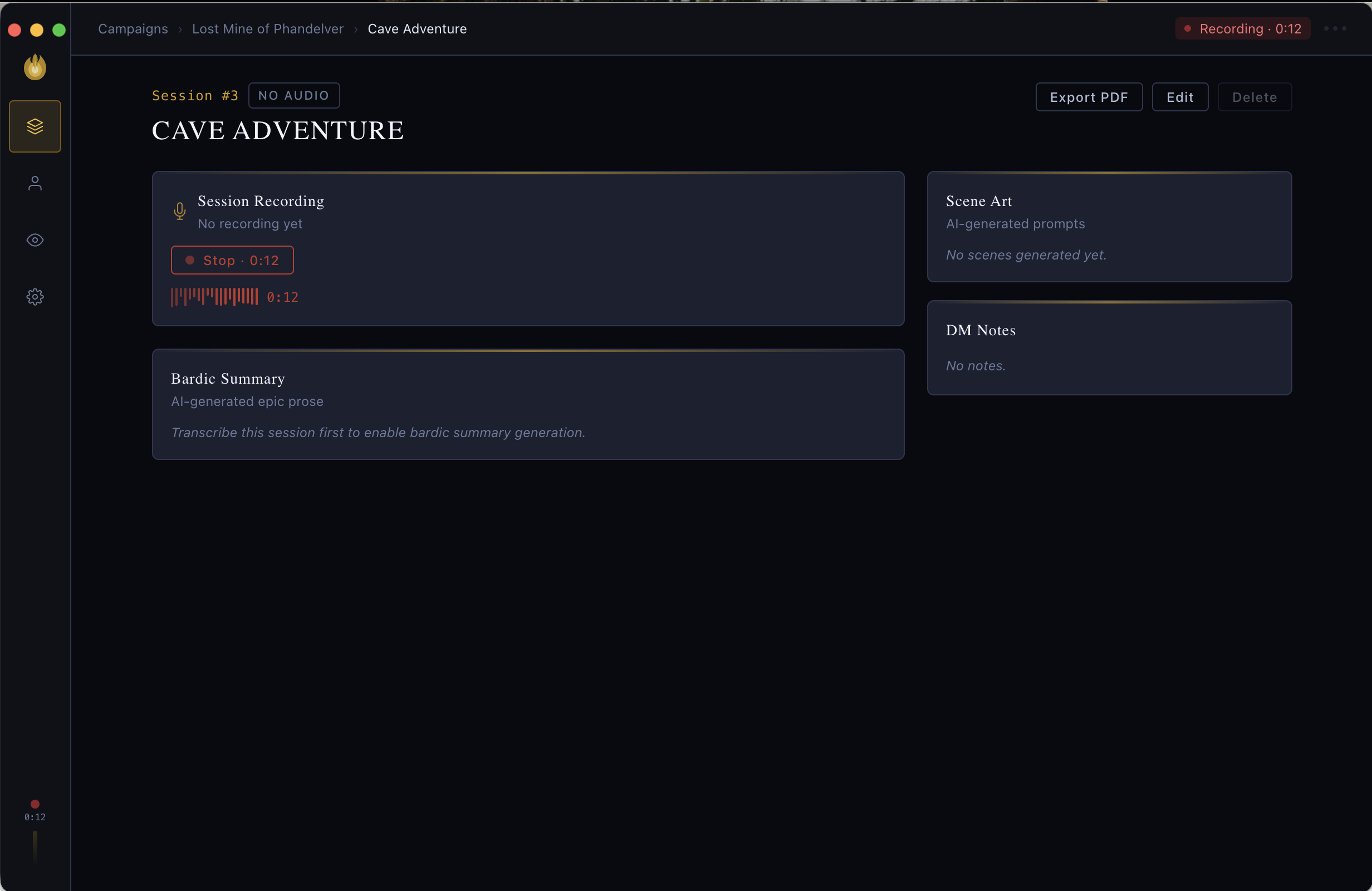
Task: Click the chevron after Lost Mine of Phandelver
Action: point(356,29)
